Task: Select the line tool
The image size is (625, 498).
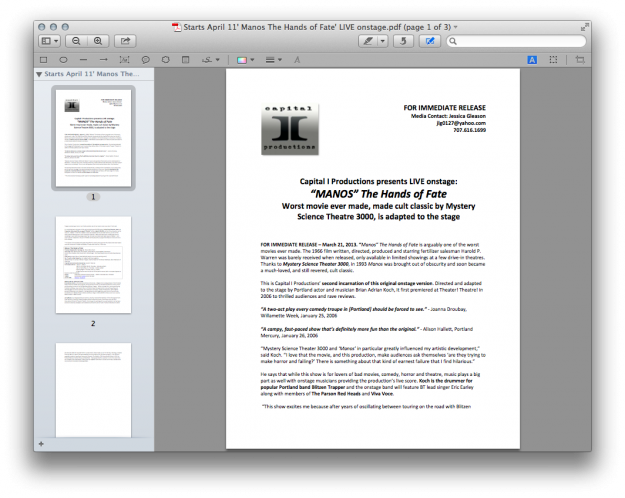Action: pyautogui.click(x=83, y=60)
